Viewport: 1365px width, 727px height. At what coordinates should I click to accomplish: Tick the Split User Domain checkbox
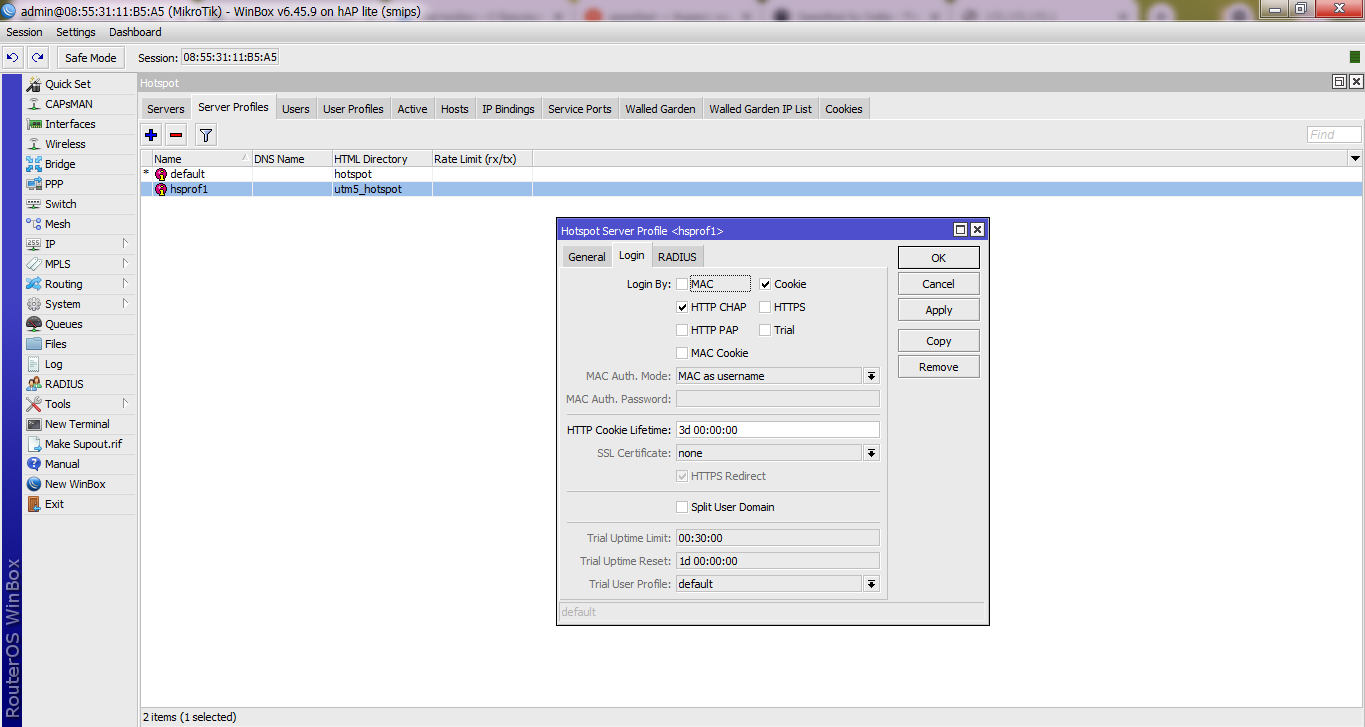pyautogui.click(x=682, y=507)
